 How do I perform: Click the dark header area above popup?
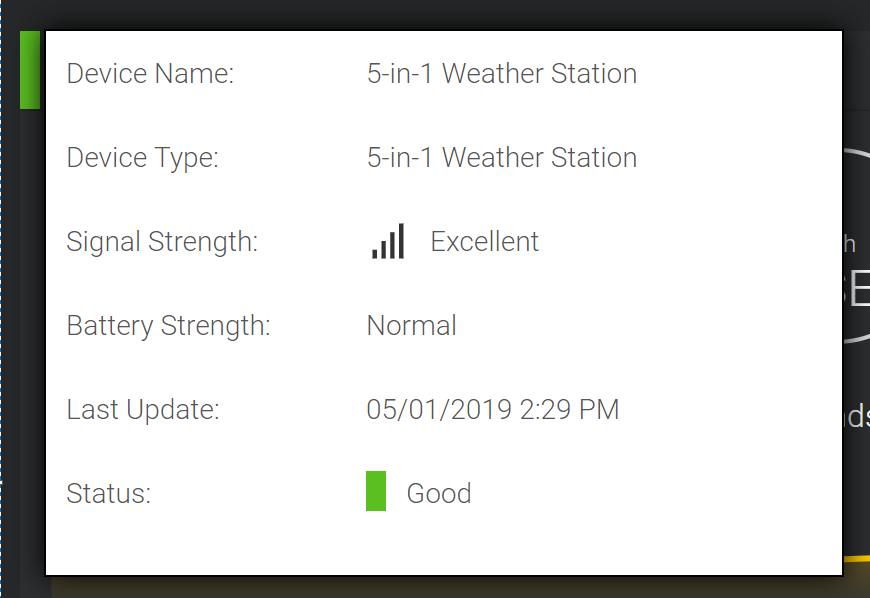(x=435, y=14)
